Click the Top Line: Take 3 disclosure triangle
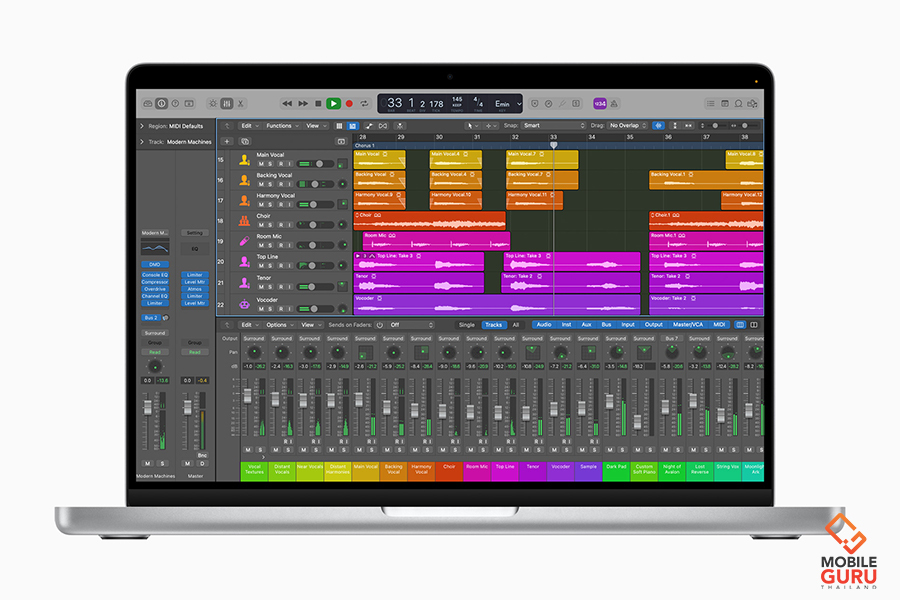 (x=358, y=256)
